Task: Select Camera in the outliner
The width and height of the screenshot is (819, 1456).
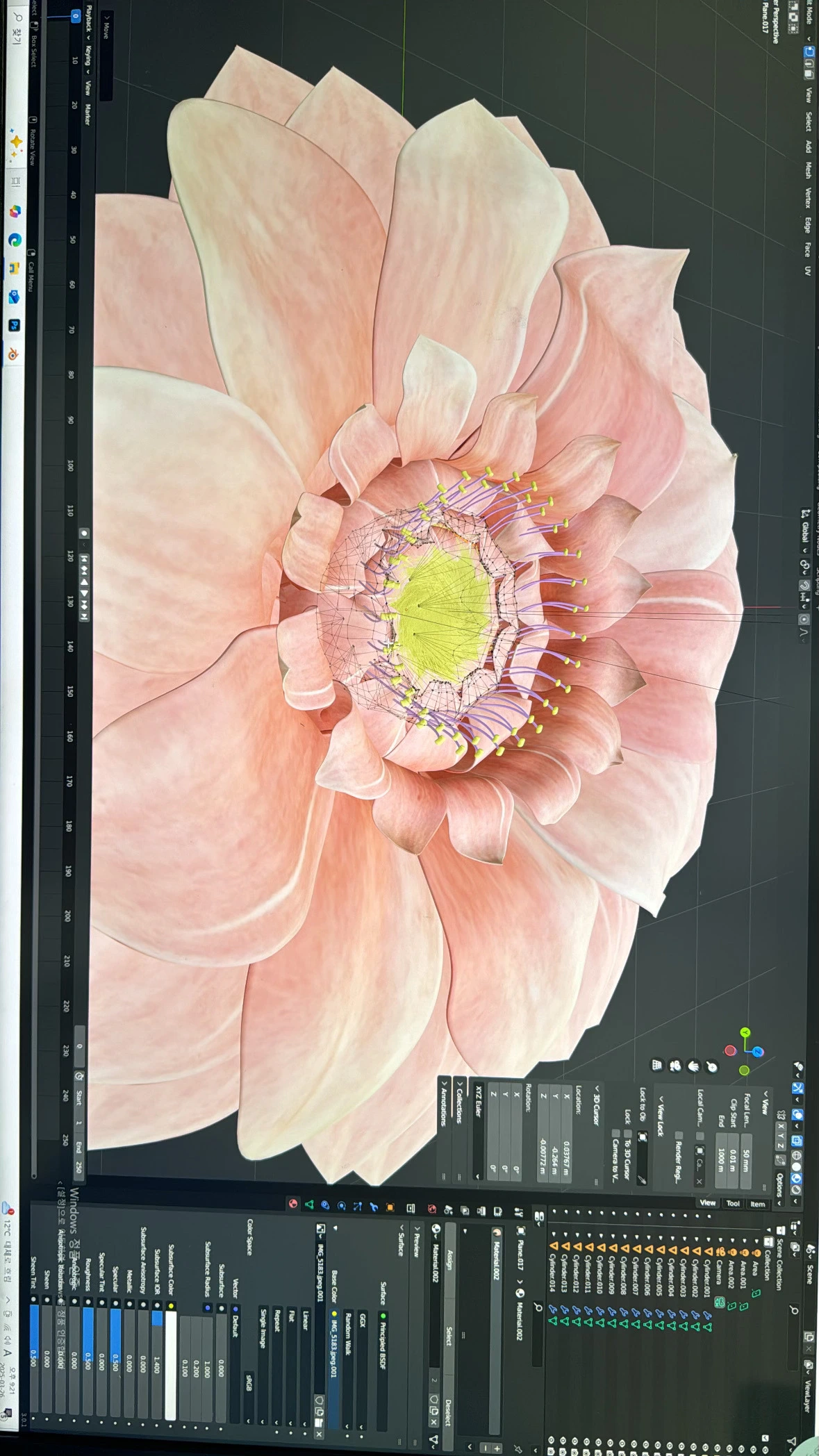Action: (x=719, y=1274)
